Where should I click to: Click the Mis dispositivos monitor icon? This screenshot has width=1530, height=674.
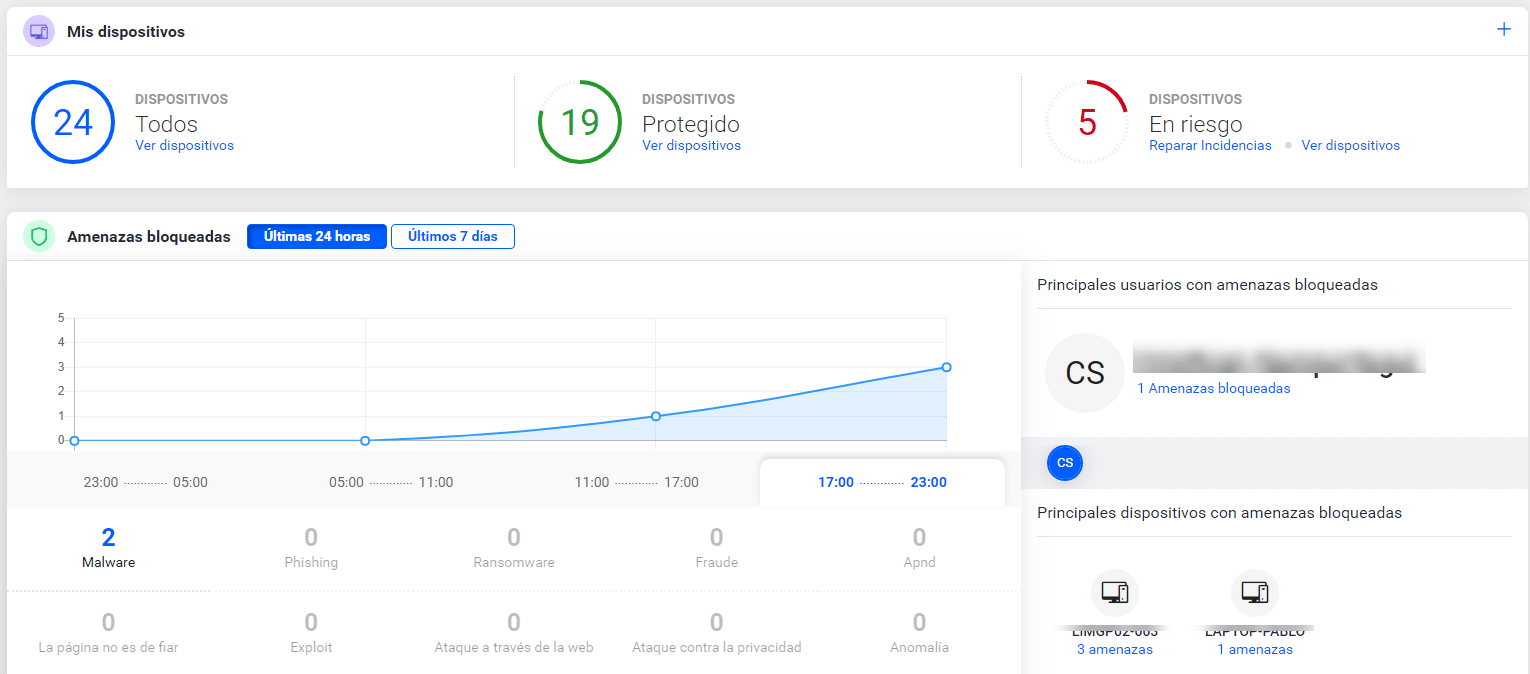39,31
